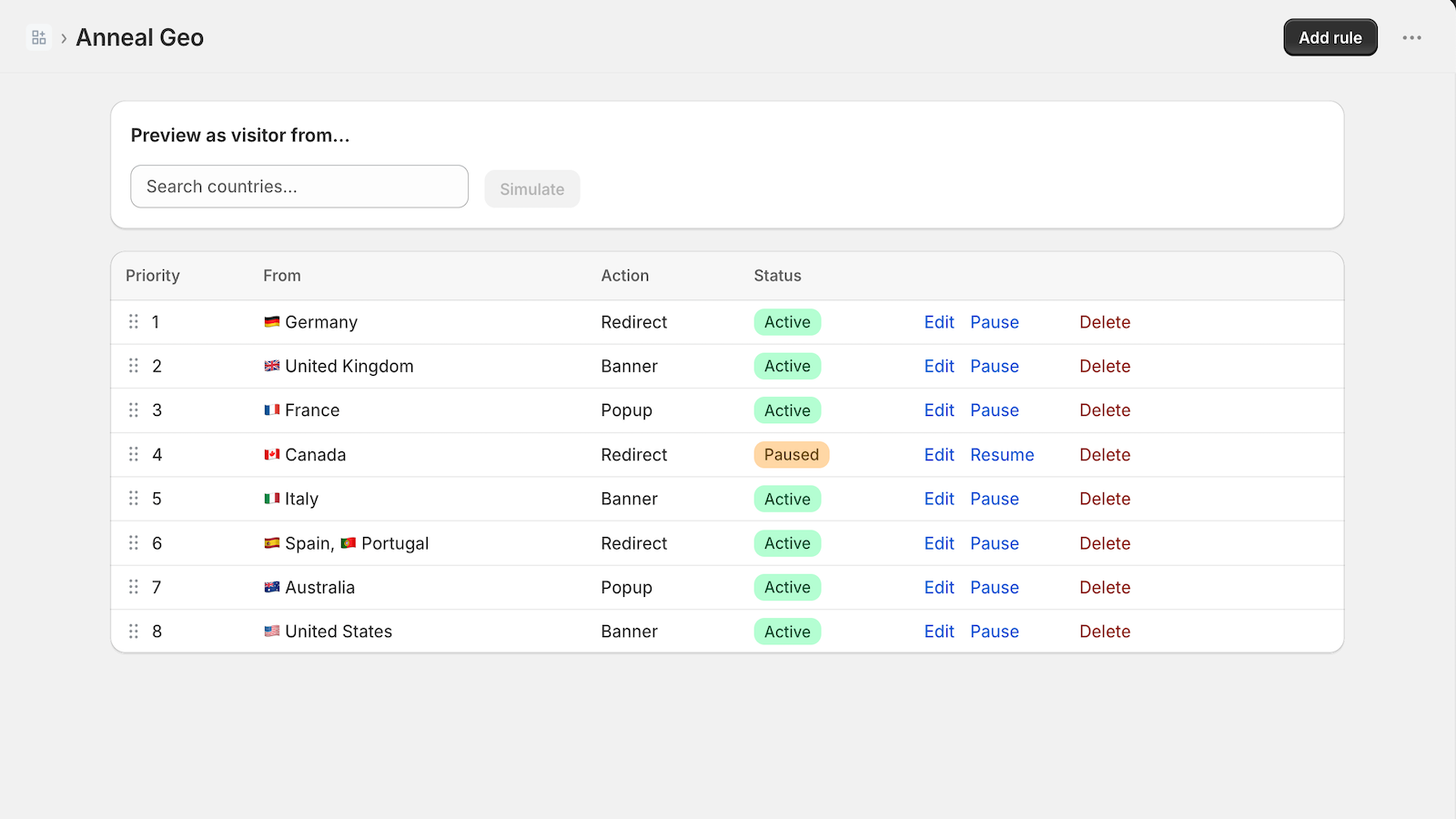Click the Portugal country name

(395, 543)
